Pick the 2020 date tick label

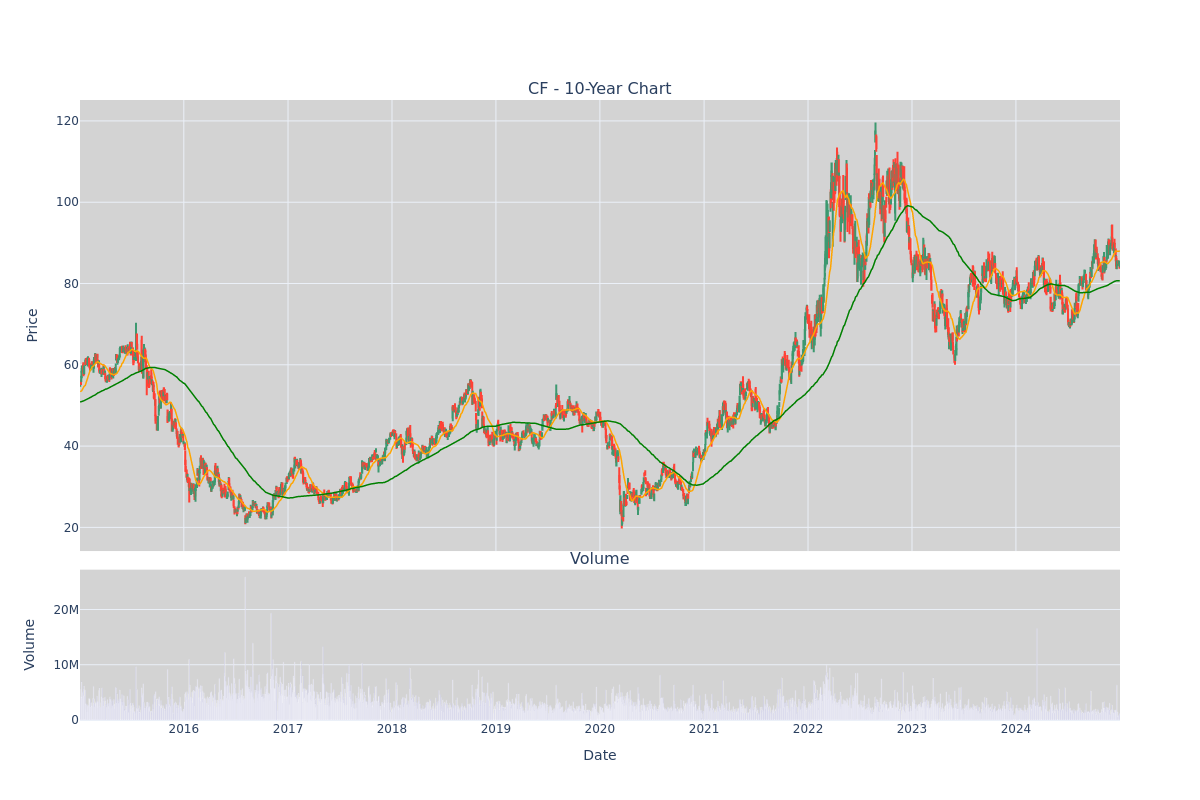tap(600, 729)
